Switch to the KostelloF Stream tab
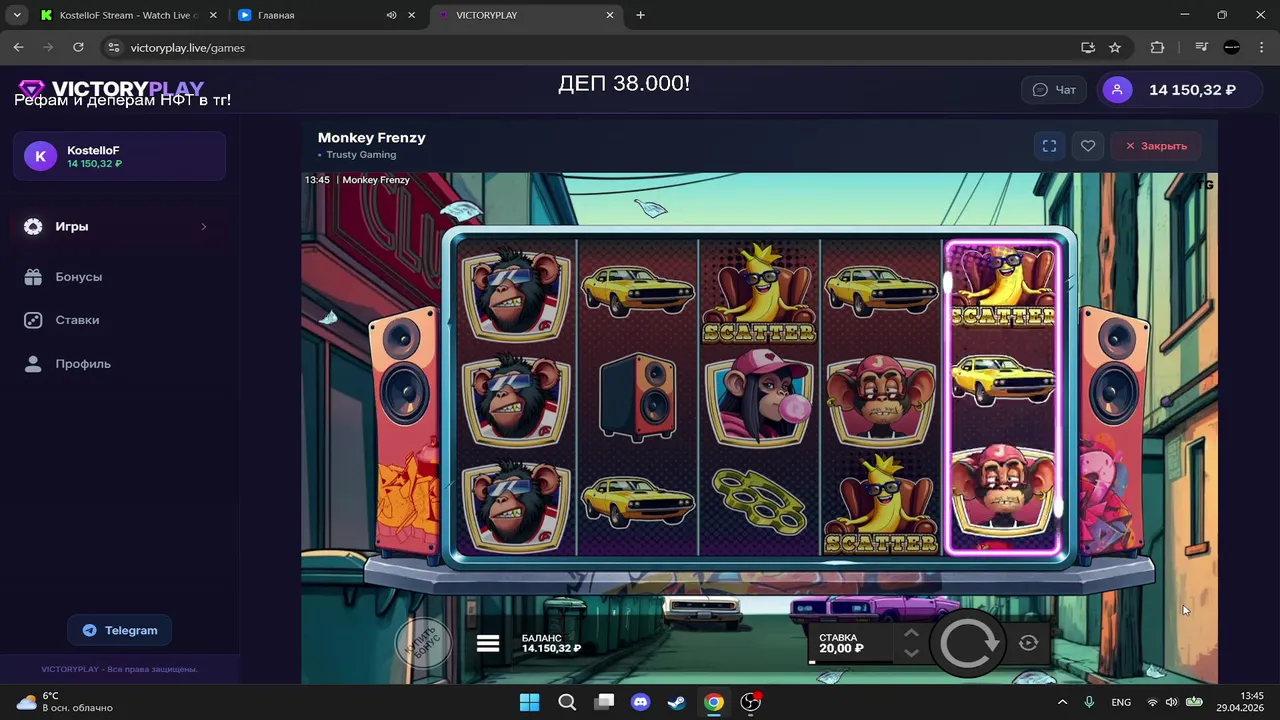1280x720 pixels. (x=128, y=15)
